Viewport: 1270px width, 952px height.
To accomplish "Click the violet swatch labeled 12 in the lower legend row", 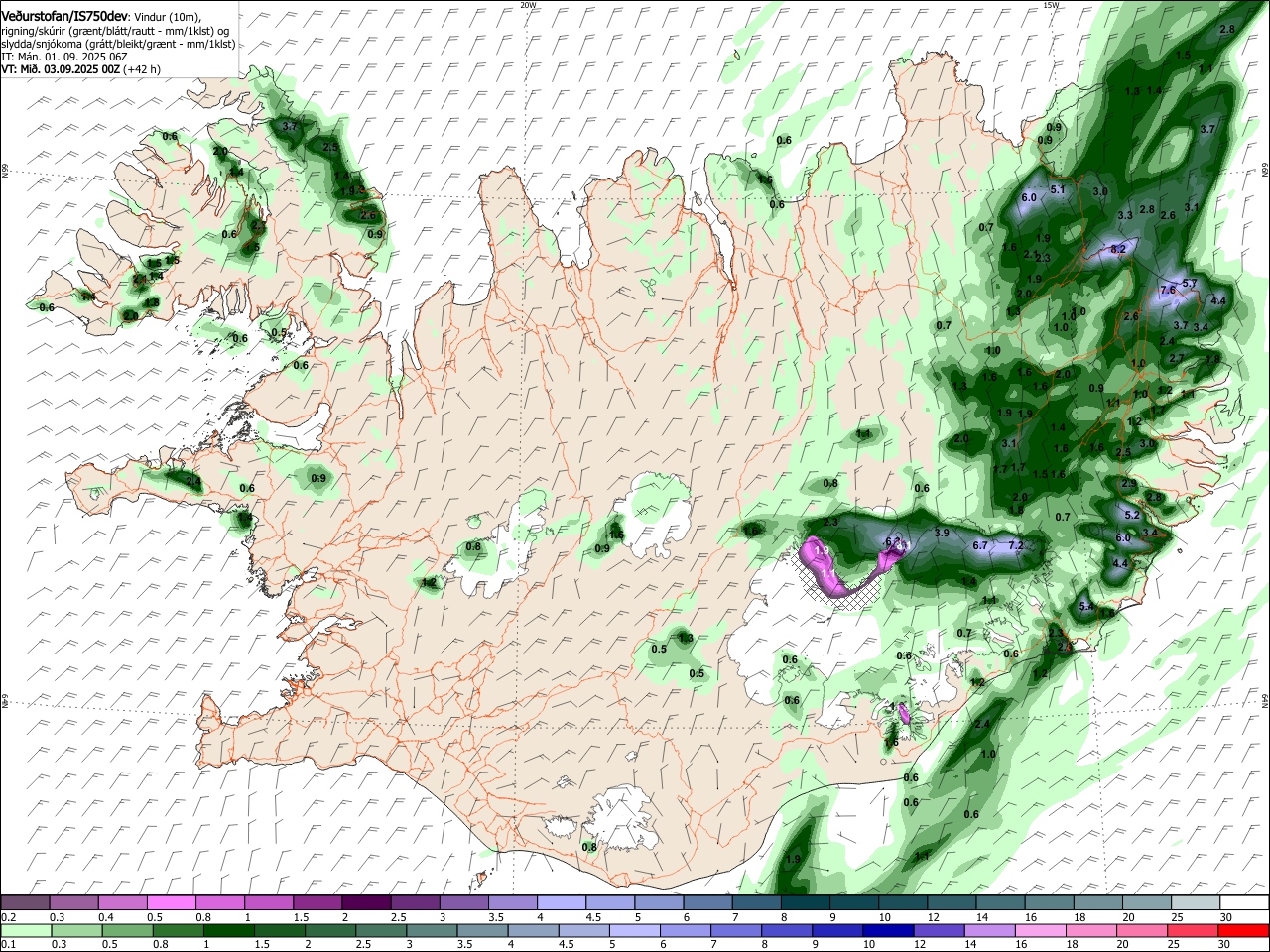I will (939, 931).
